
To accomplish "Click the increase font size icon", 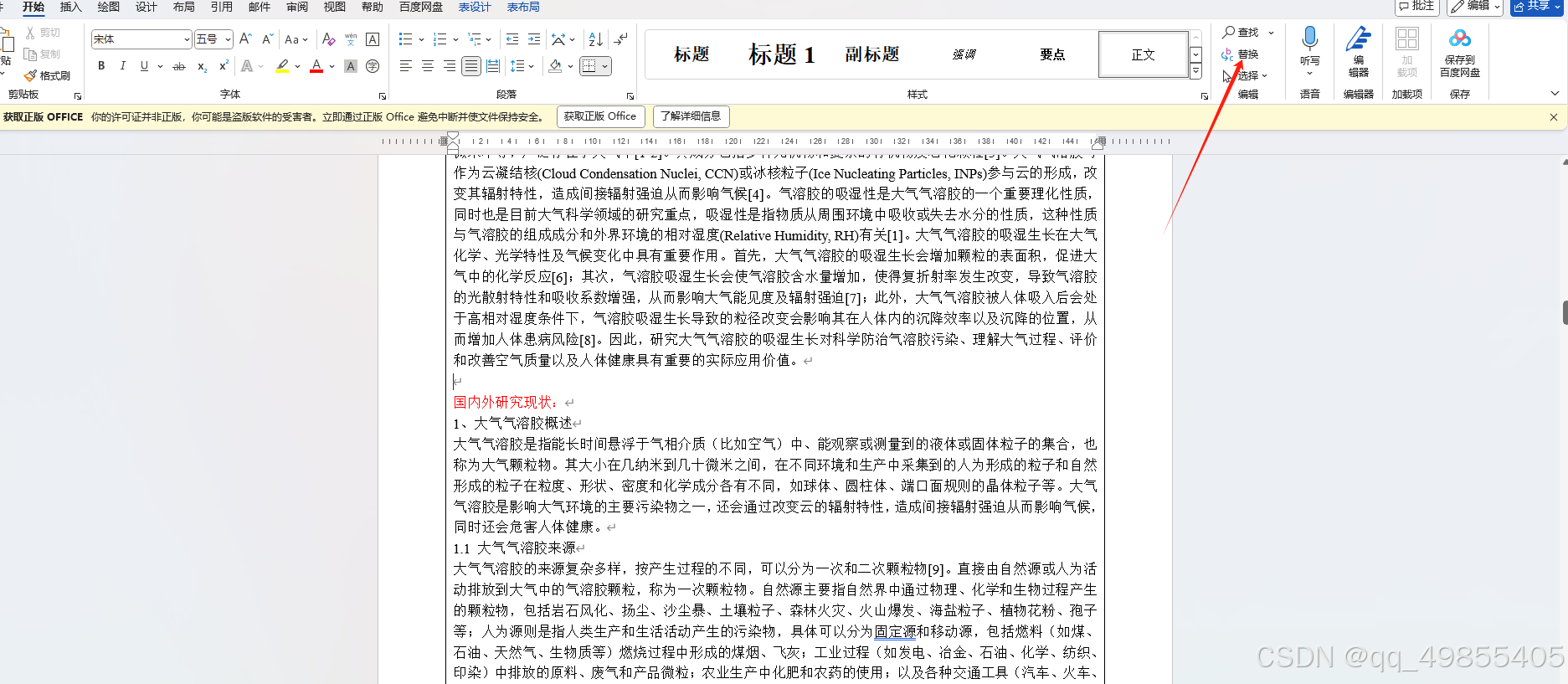I will 245,39.
